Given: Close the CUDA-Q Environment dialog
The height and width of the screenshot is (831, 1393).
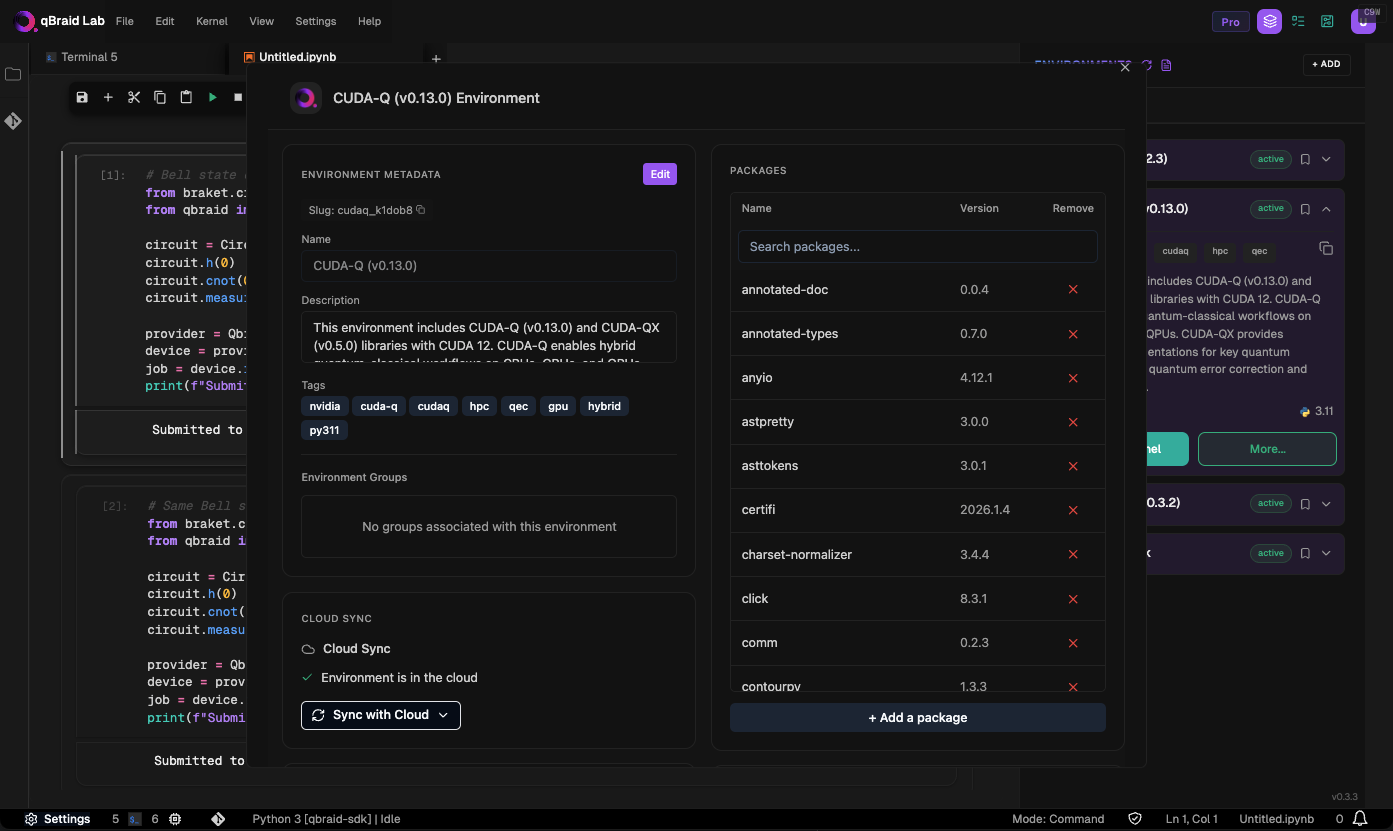Looking at the screenshot, I should (x=1125, y=68).
